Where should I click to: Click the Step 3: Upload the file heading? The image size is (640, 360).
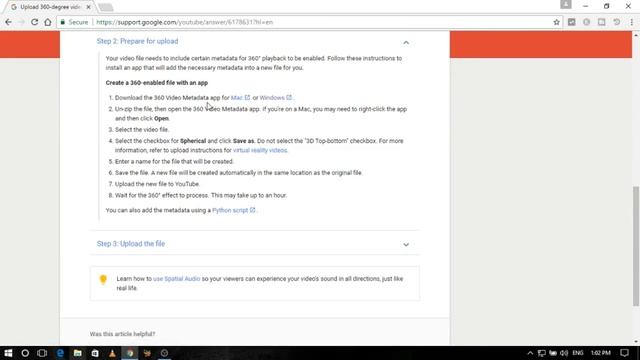coord(131,244)
